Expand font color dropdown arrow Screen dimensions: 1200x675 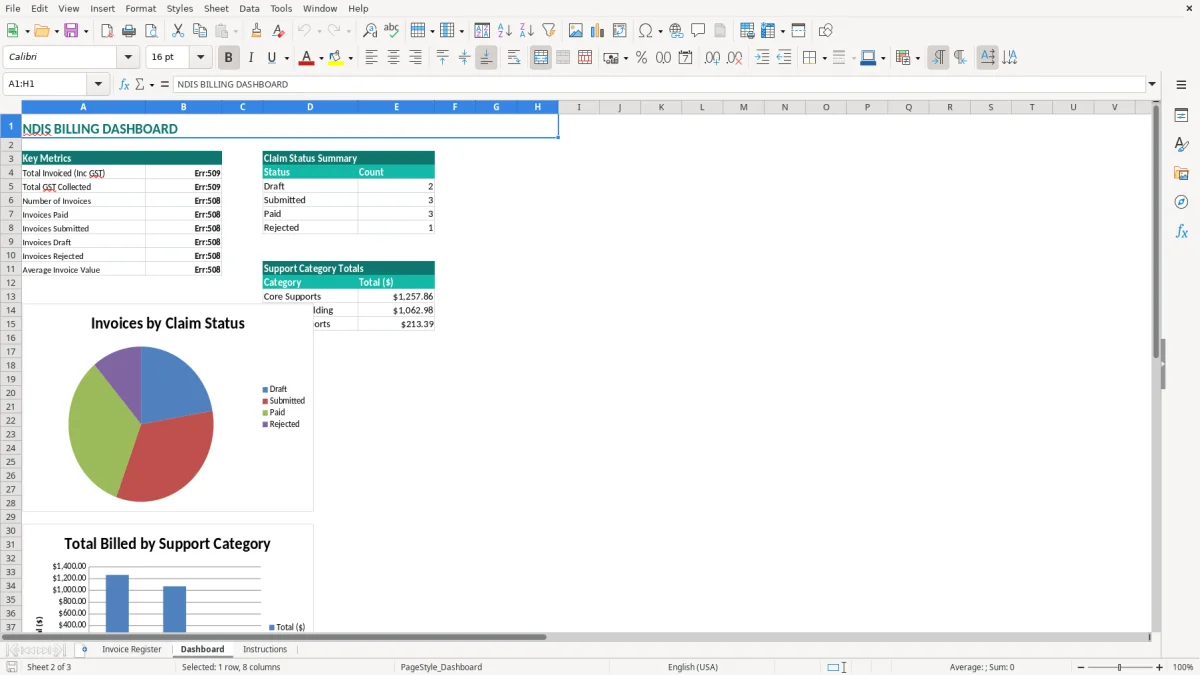321,58
